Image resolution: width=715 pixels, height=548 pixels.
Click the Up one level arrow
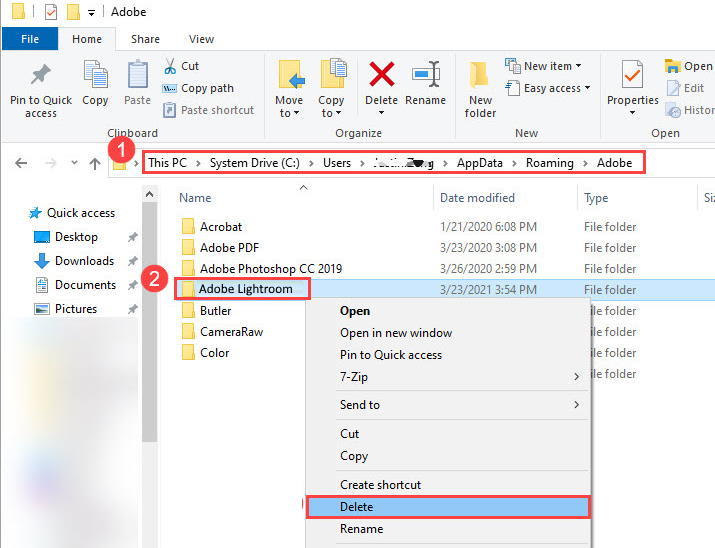pyautogui.click(x=95, y=163)
